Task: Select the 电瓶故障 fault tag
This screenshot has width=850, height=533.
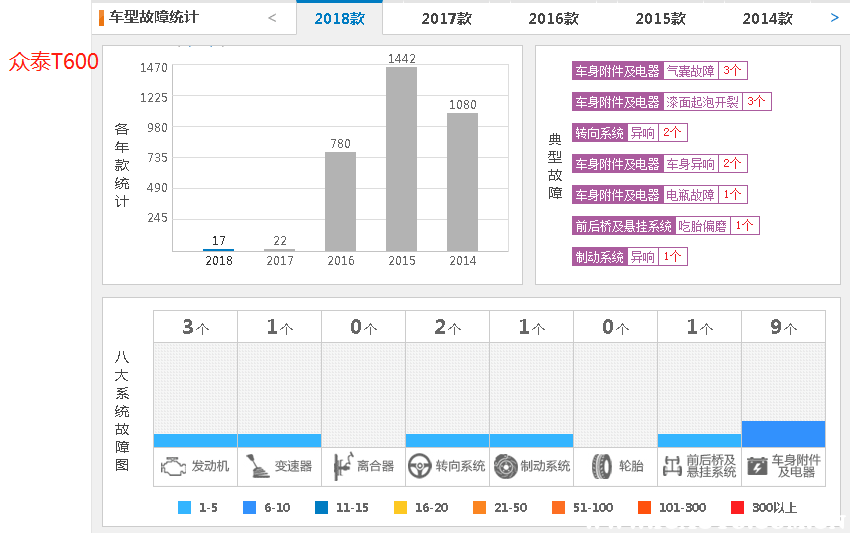Action: click(x=660, y=195)
